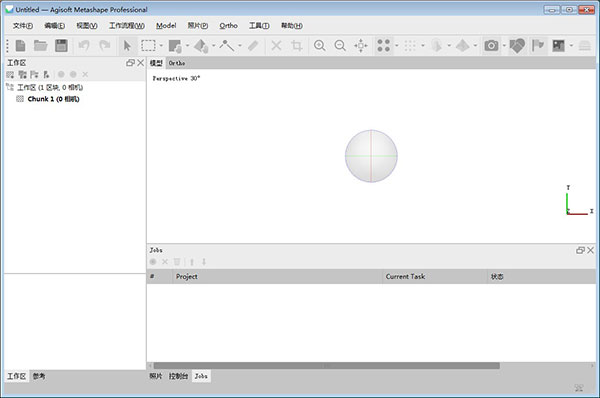
Task: Open the Move Object dropdown arrow
Action: (214, 46)
